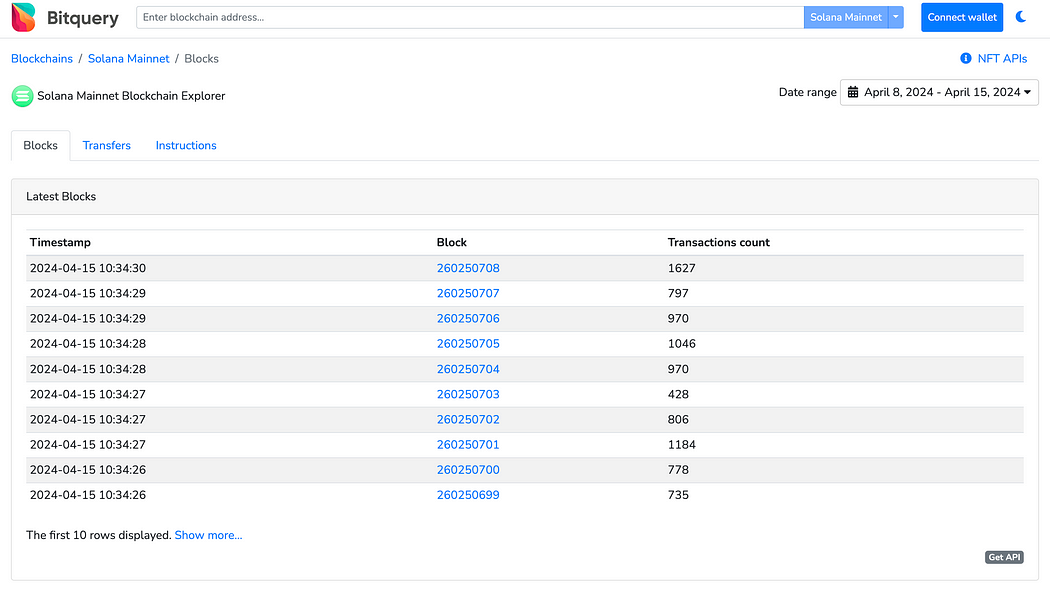The image size is (1050, 591).
Task: Click transactions count 778
Action: [678, 470]
